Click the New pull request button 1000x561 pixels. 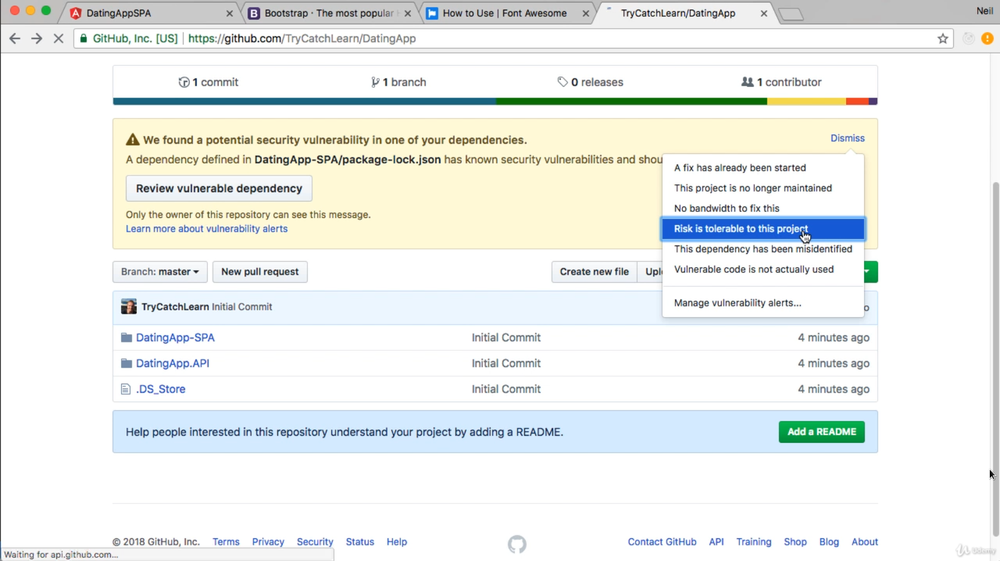point(260,272)
